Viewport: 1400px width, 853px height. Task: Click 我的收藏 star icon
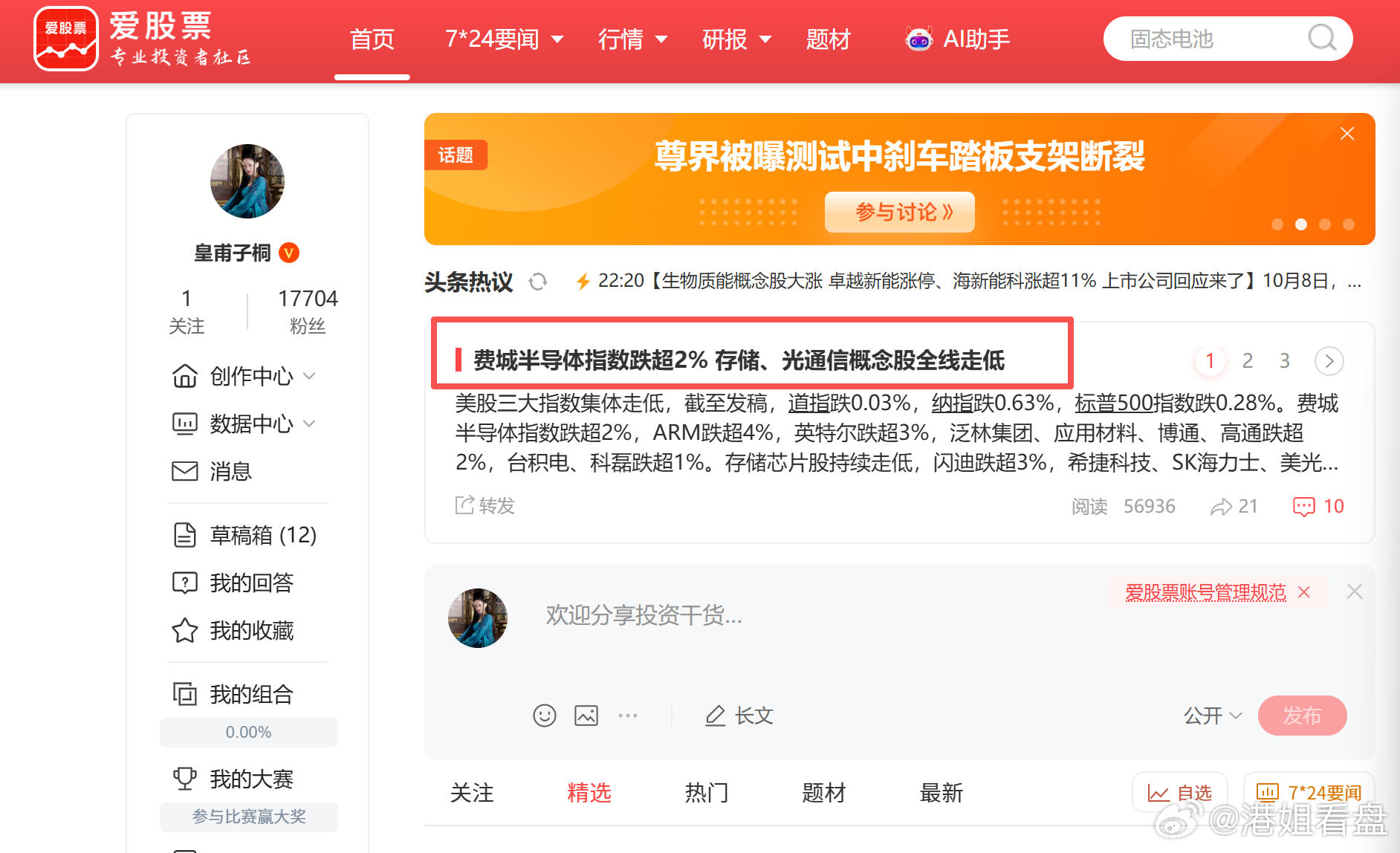click(x=185, y=630)
